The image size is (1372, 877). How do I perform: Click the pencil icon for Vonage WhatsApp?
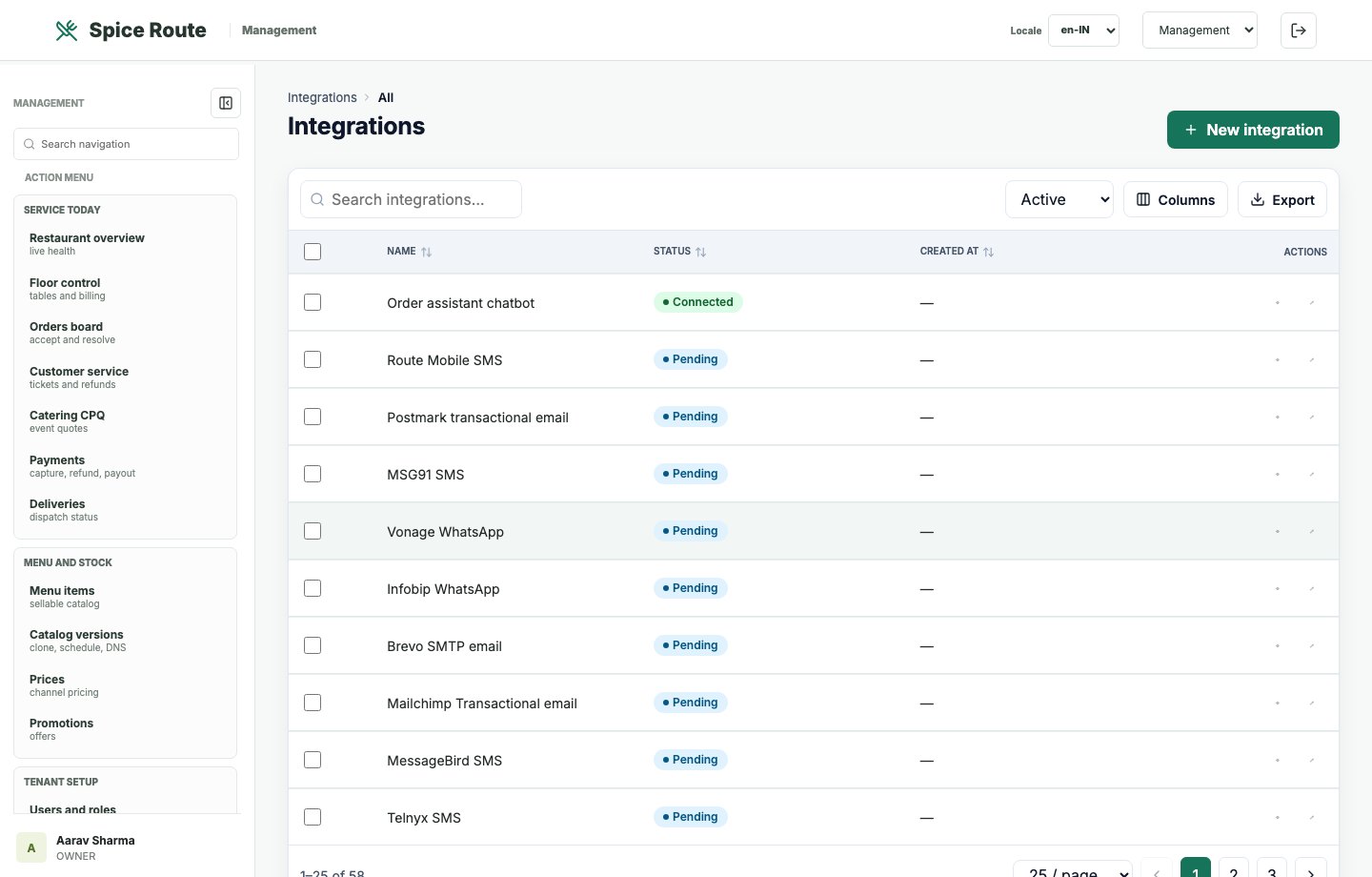pyautogui.click(x=1312, y=532)
